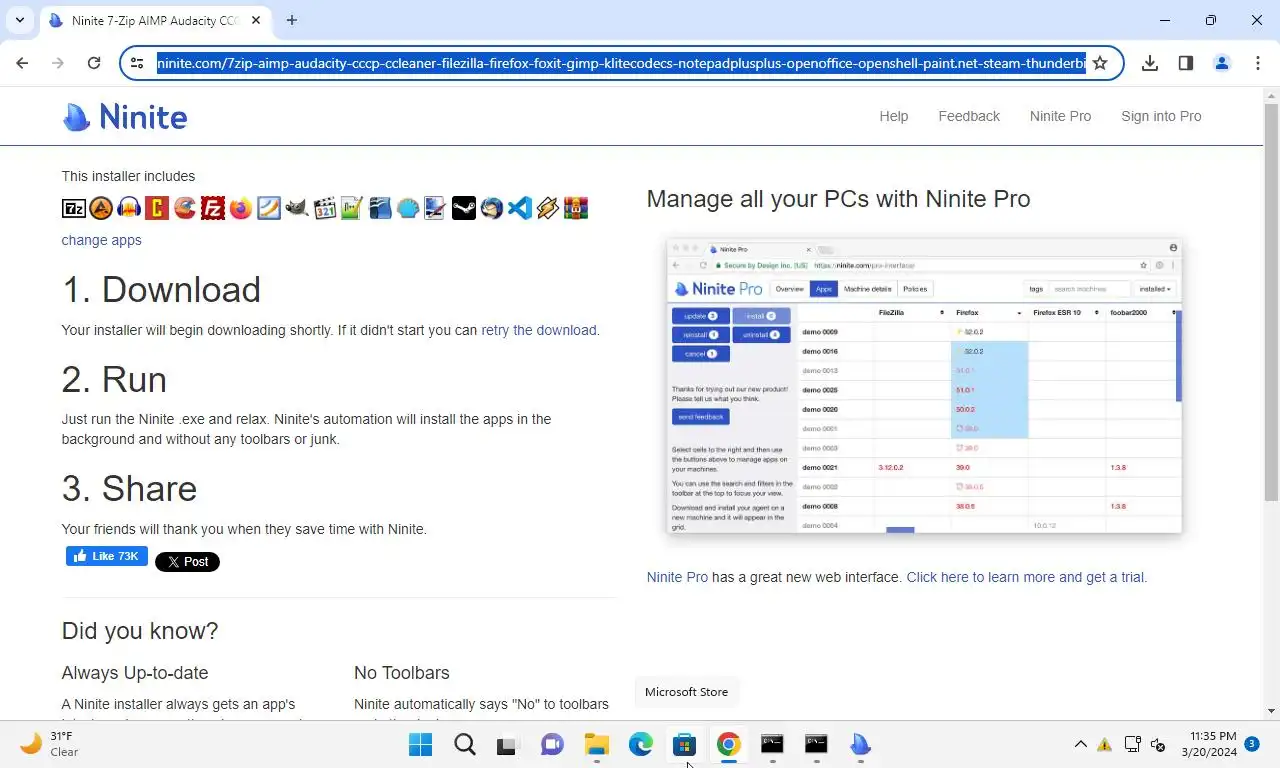Image resolution: width=1280 pixels, height=768 pixels.
Task: Reload the page
Action: 94,63
